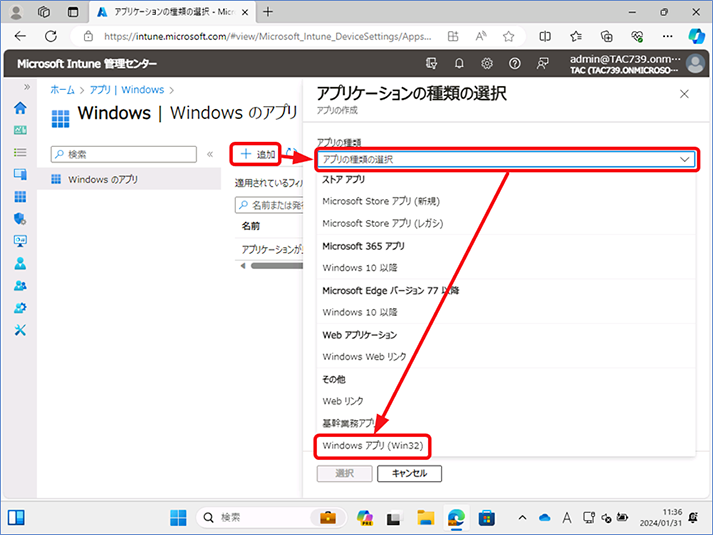Open the Intune help question mark
Image resolution: width=713 pixels, height=535 pixels.
pyautogui.click(x=515, y=64)
